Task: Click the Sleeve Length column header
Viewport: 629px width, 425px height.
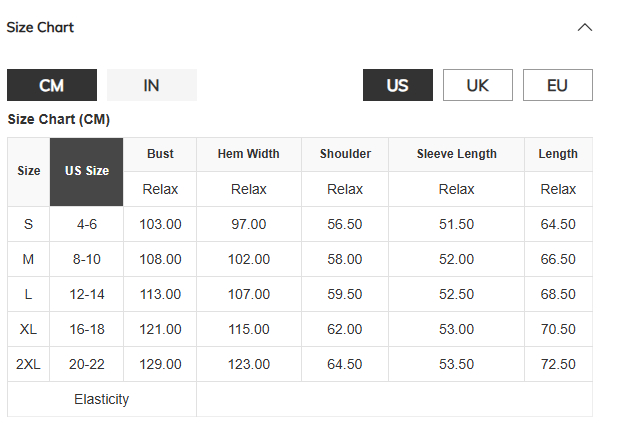Action: click(456, 154)
